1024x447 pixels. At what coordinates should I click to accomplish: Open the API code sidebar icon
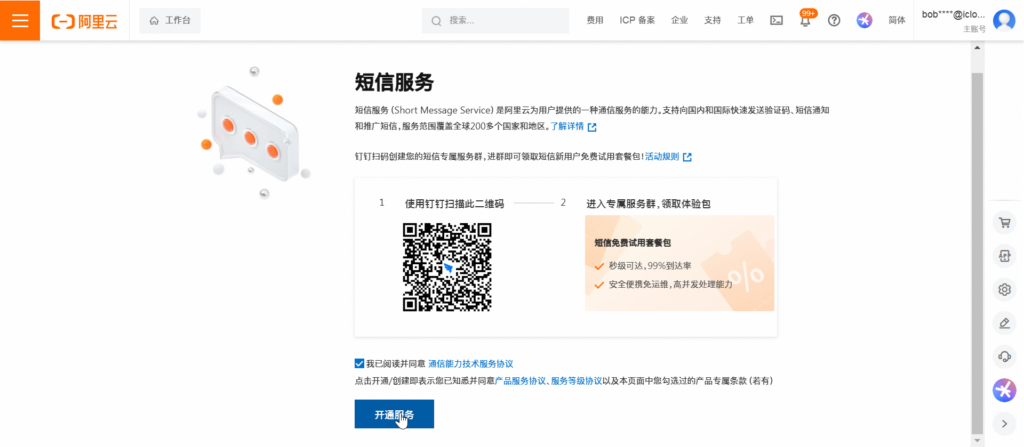pyautogui.click(x=1004, y=256)
